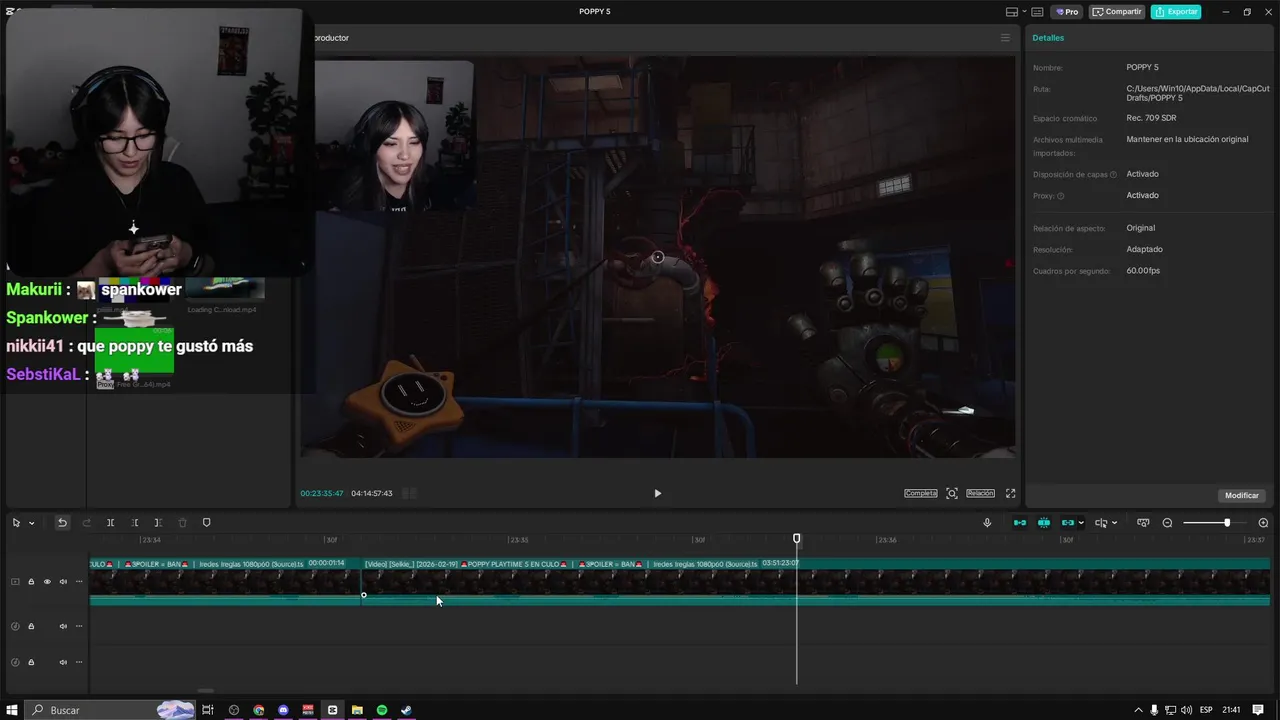Zoom out the timeline with minus icon

[1167, 523]
